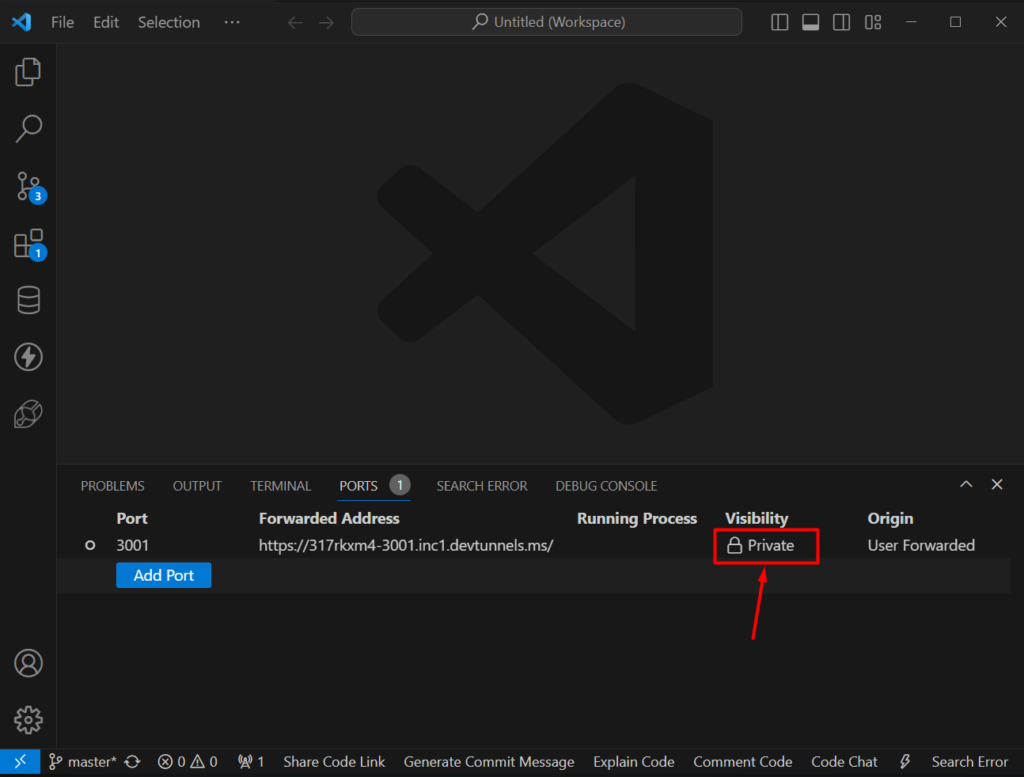Toggle bottom panel layout icon

point(810,22)
